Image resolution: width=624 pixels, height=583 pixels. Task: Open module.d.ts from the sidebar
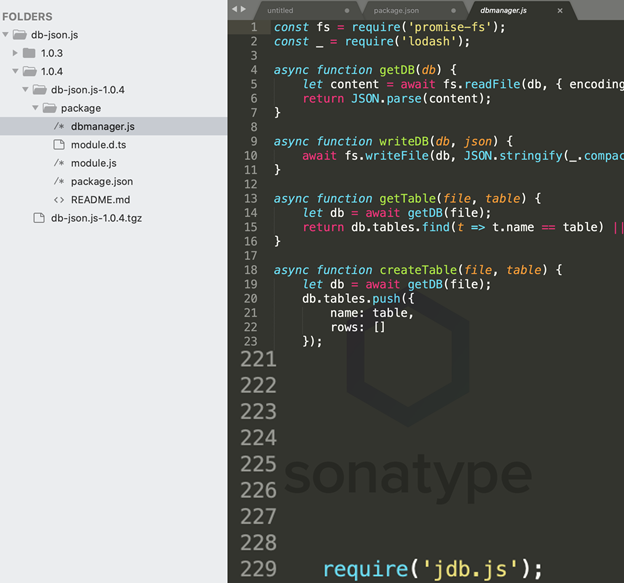pos(99,145)
